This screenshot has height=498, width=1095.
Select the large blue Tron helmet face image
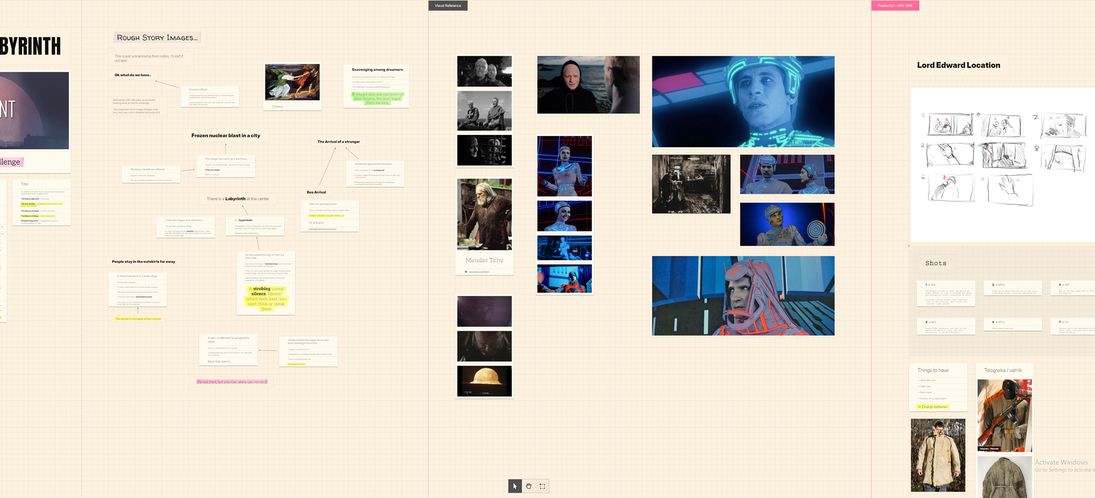coord(743,101)
